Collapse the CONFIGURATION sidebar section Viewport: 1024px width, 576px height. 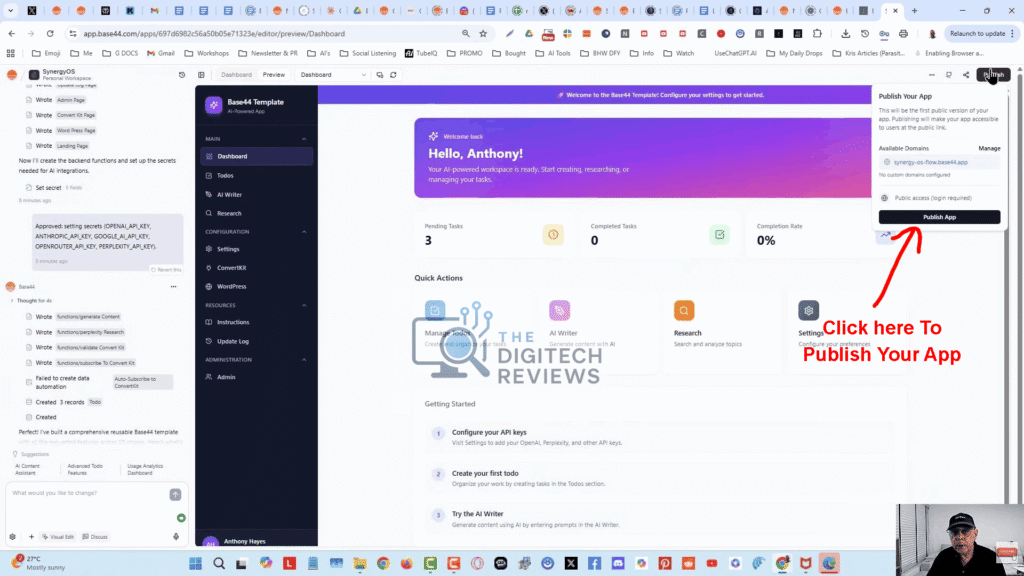(x=303, y=230)
